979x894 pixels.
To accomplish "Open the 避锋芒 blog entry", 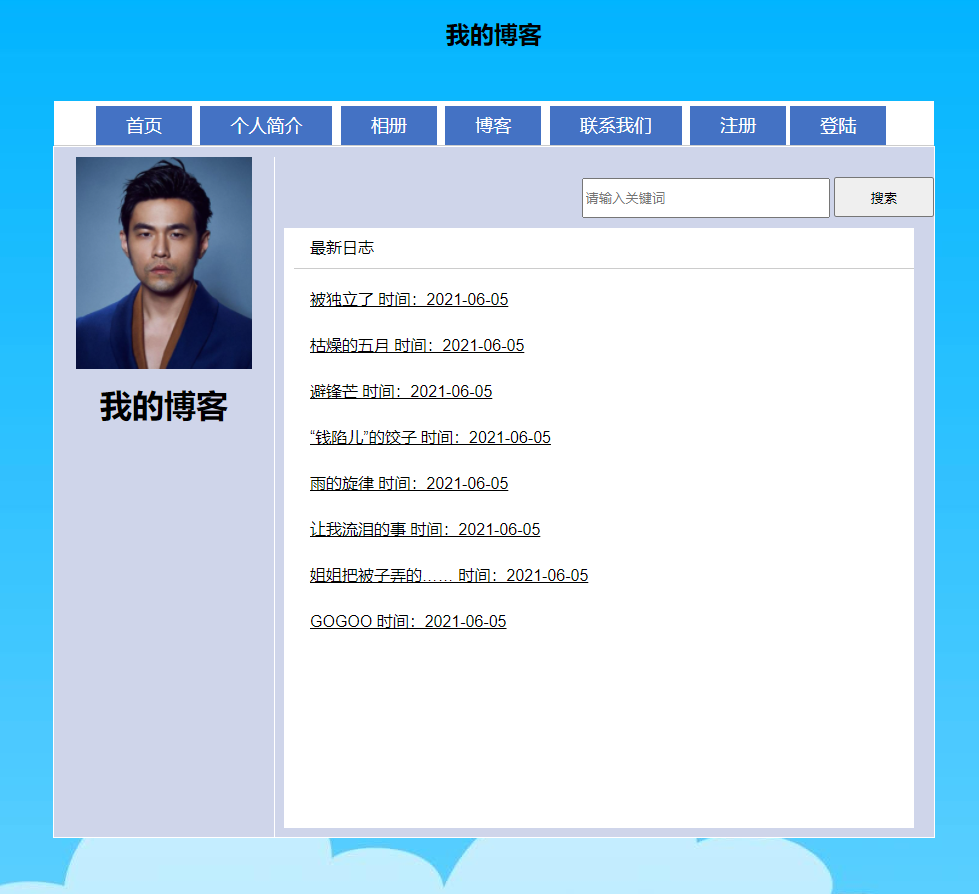I will pyautogui.click(x=401, y=391).
